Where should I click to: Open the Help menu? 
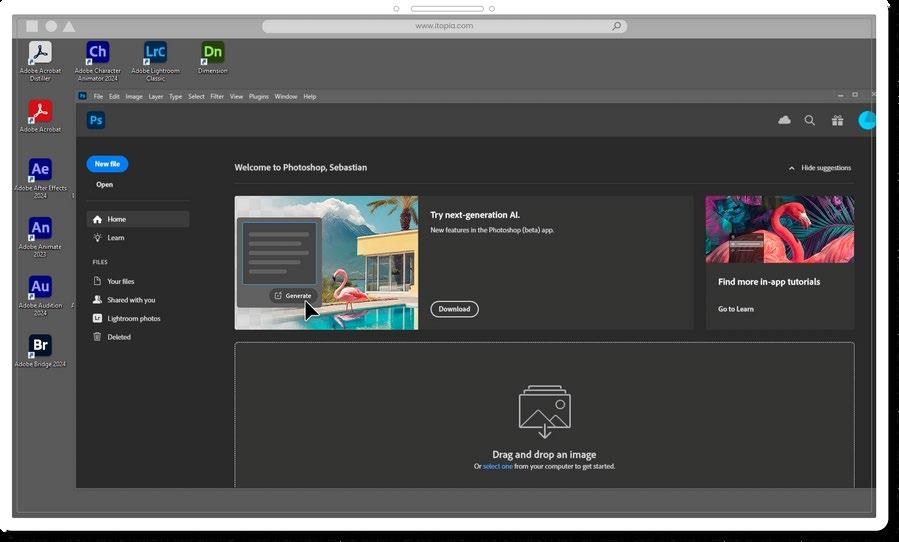(310, 96)
